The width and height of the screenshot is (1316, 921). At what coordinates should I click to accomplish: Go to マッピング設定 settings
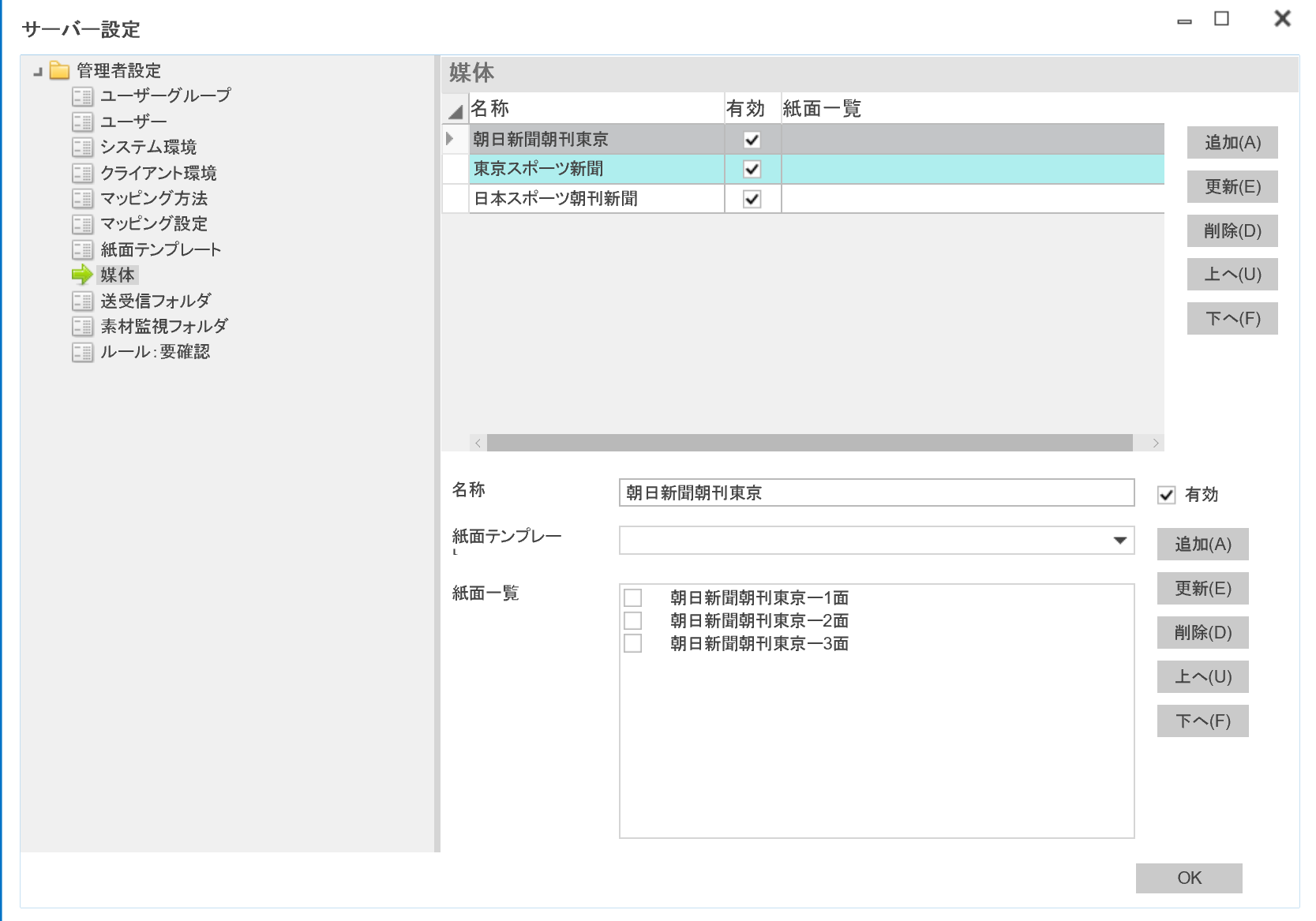pos(154,223)
